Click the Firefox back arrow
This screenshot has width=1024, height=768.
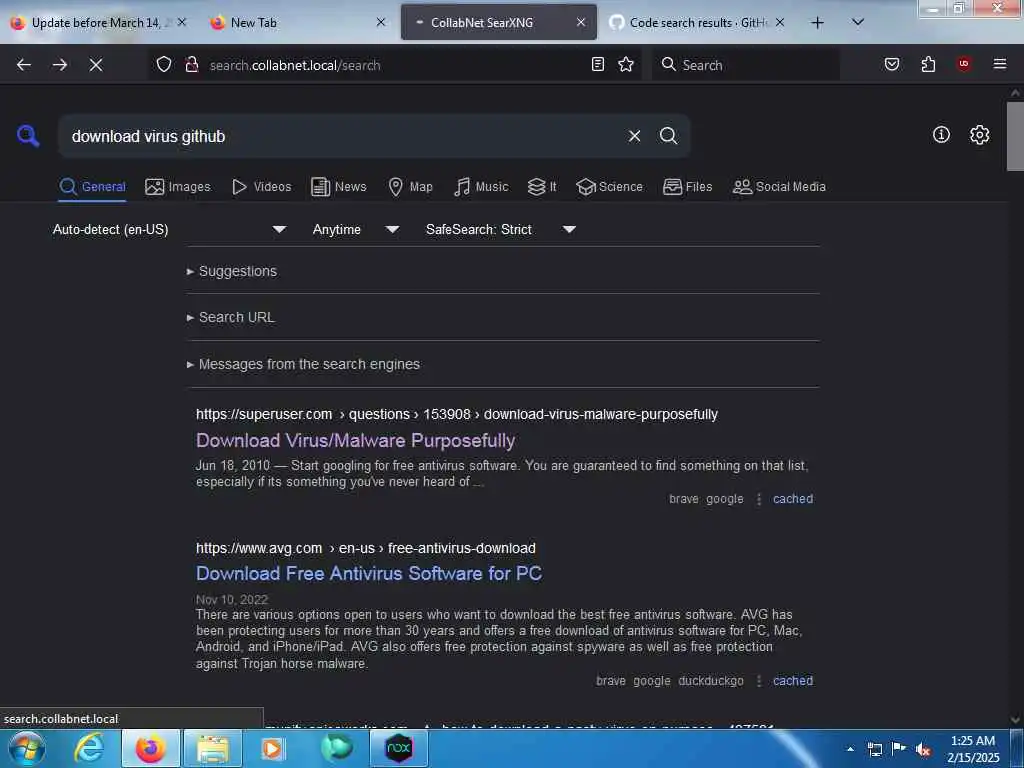24,65
